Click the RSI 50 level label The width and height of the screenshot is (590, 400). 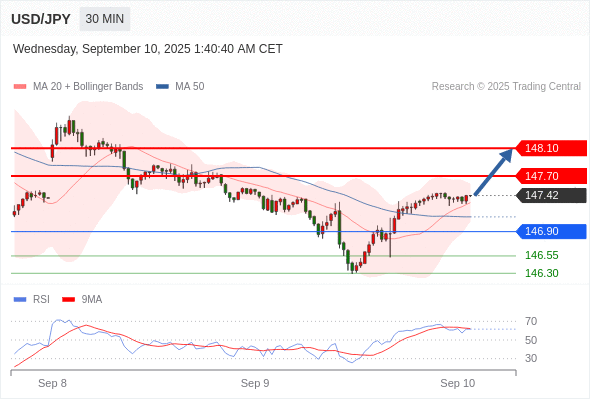[531, 340]
